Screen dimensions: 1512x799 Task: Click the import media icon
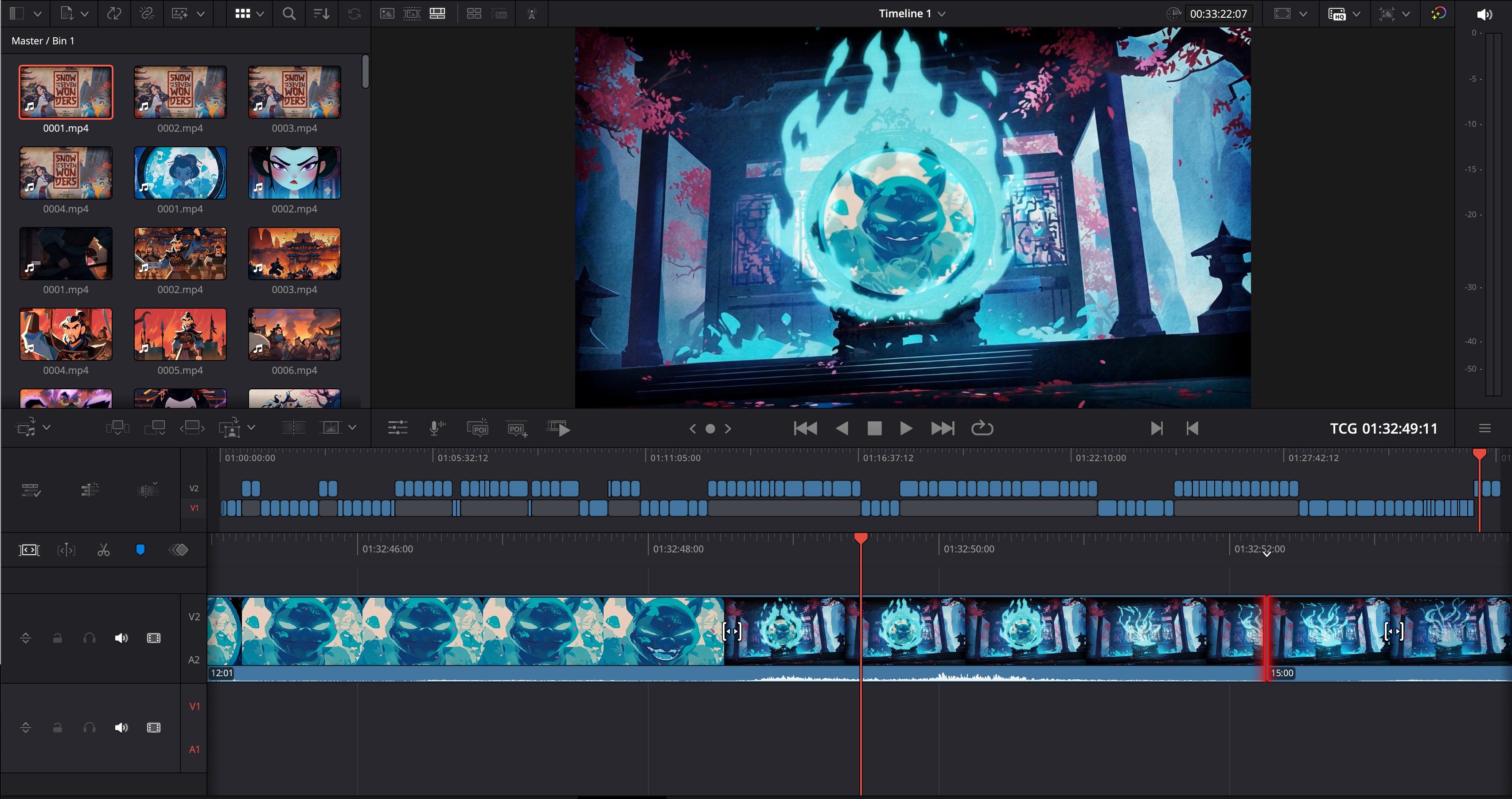click(67, 13)
